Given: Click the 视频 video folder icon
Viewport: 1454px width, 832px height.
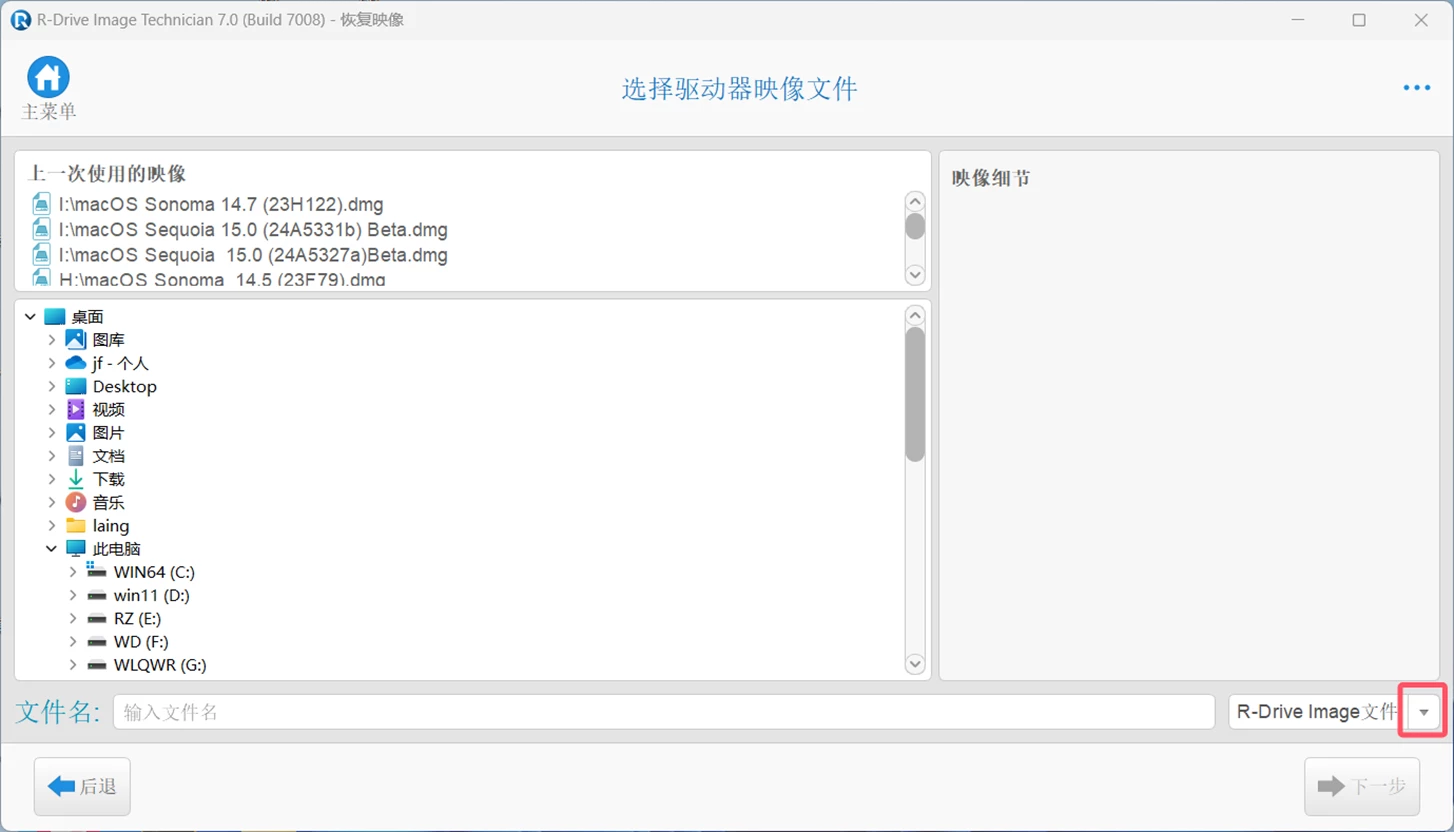Looking at the screenshot, I should [76, 409].
